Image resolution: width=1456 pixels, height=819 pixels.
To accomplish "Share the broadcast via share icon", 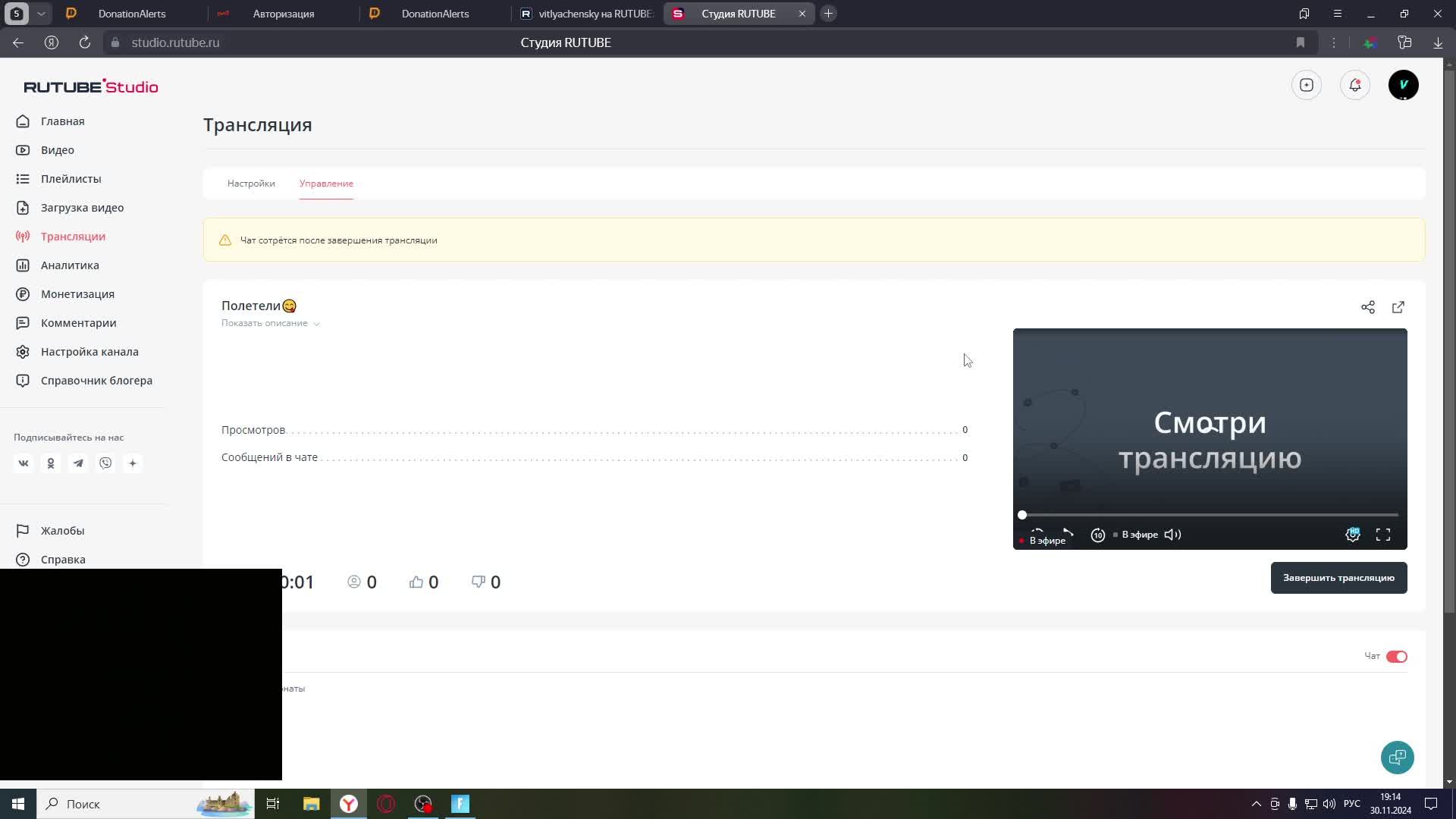I will [x=1367, y=307].
